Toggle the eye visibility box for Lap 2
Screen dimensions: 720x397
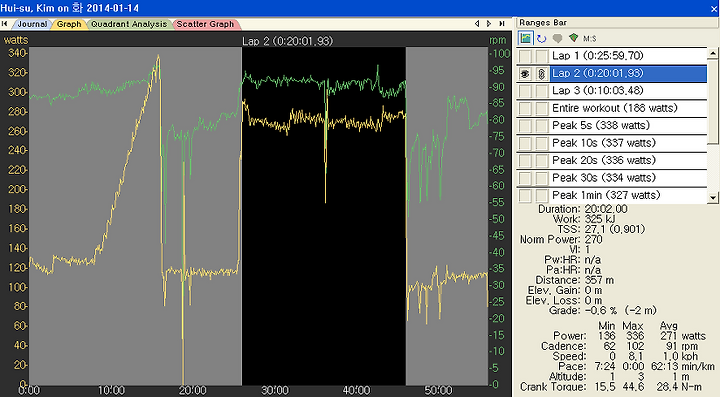pos(525,74)
